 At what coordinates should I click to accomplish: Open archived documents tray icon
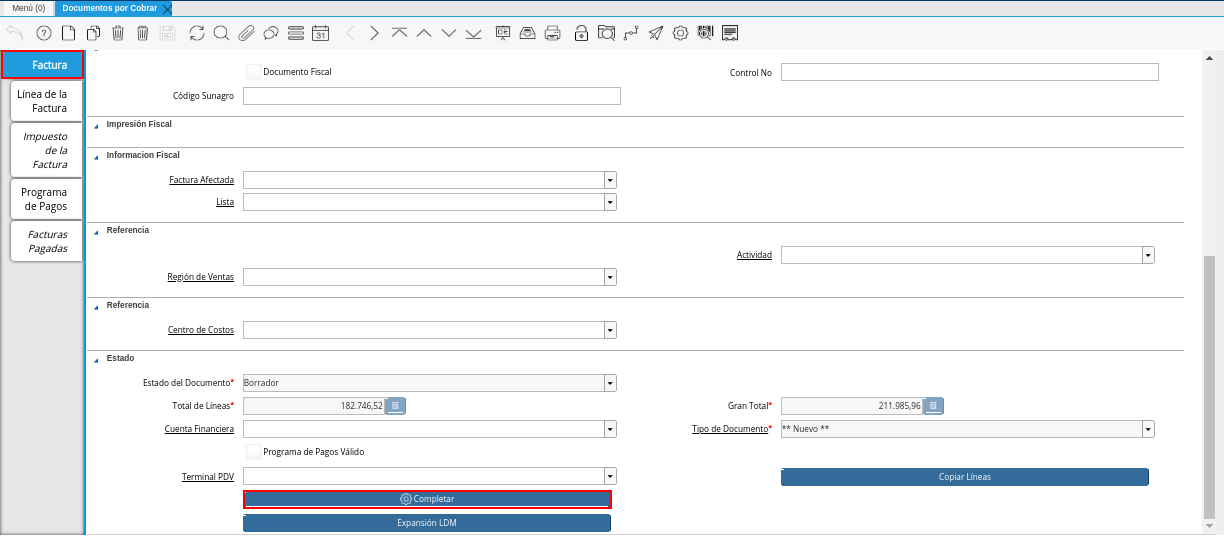[528, 33]
